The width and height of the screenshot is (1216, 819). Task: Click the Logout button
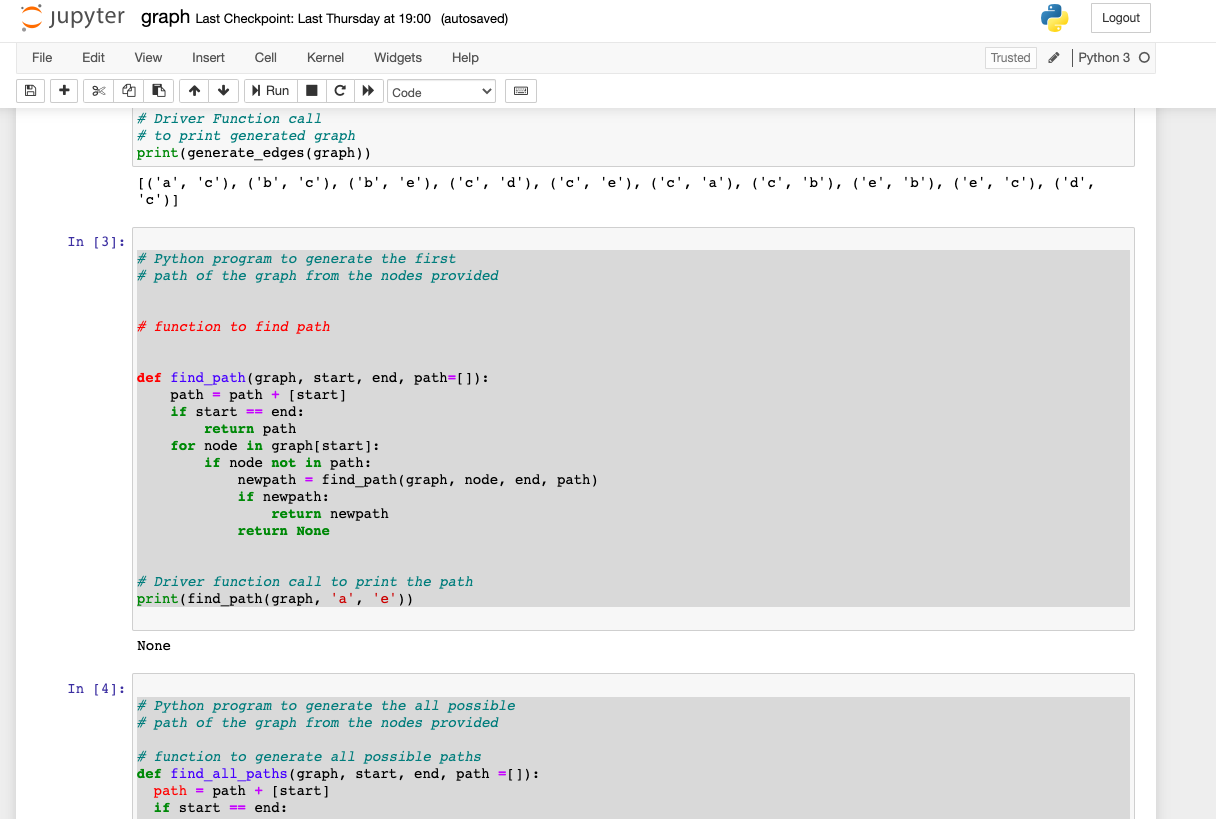[x=1121, y=18]
